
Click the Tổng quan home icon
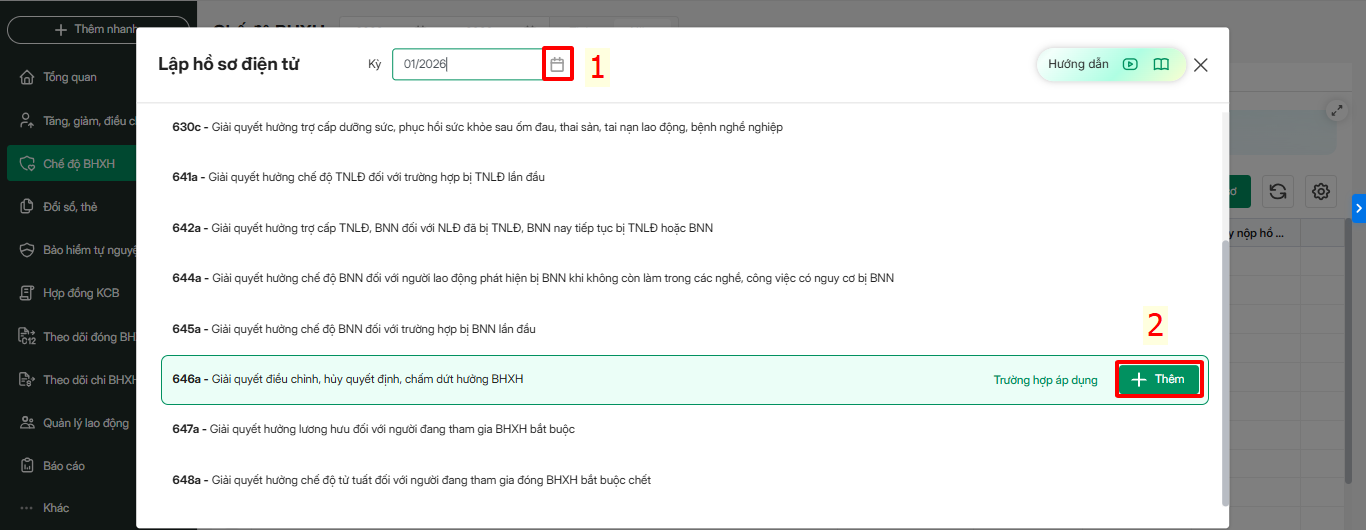click(x=27, y=77)
